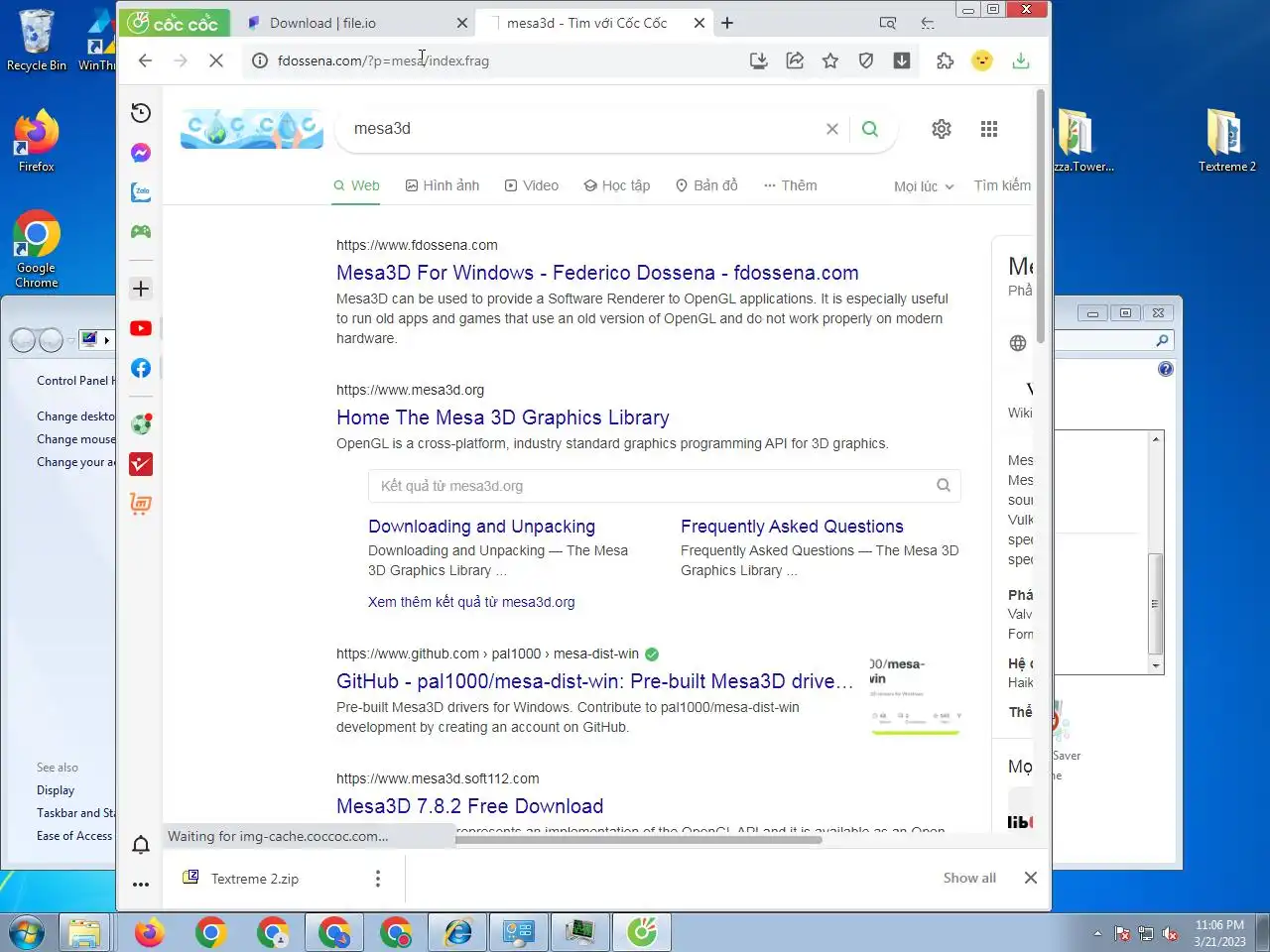
Task: Click the GitHub mesa-dist-win result thumbnail
Action: (915, 695)
